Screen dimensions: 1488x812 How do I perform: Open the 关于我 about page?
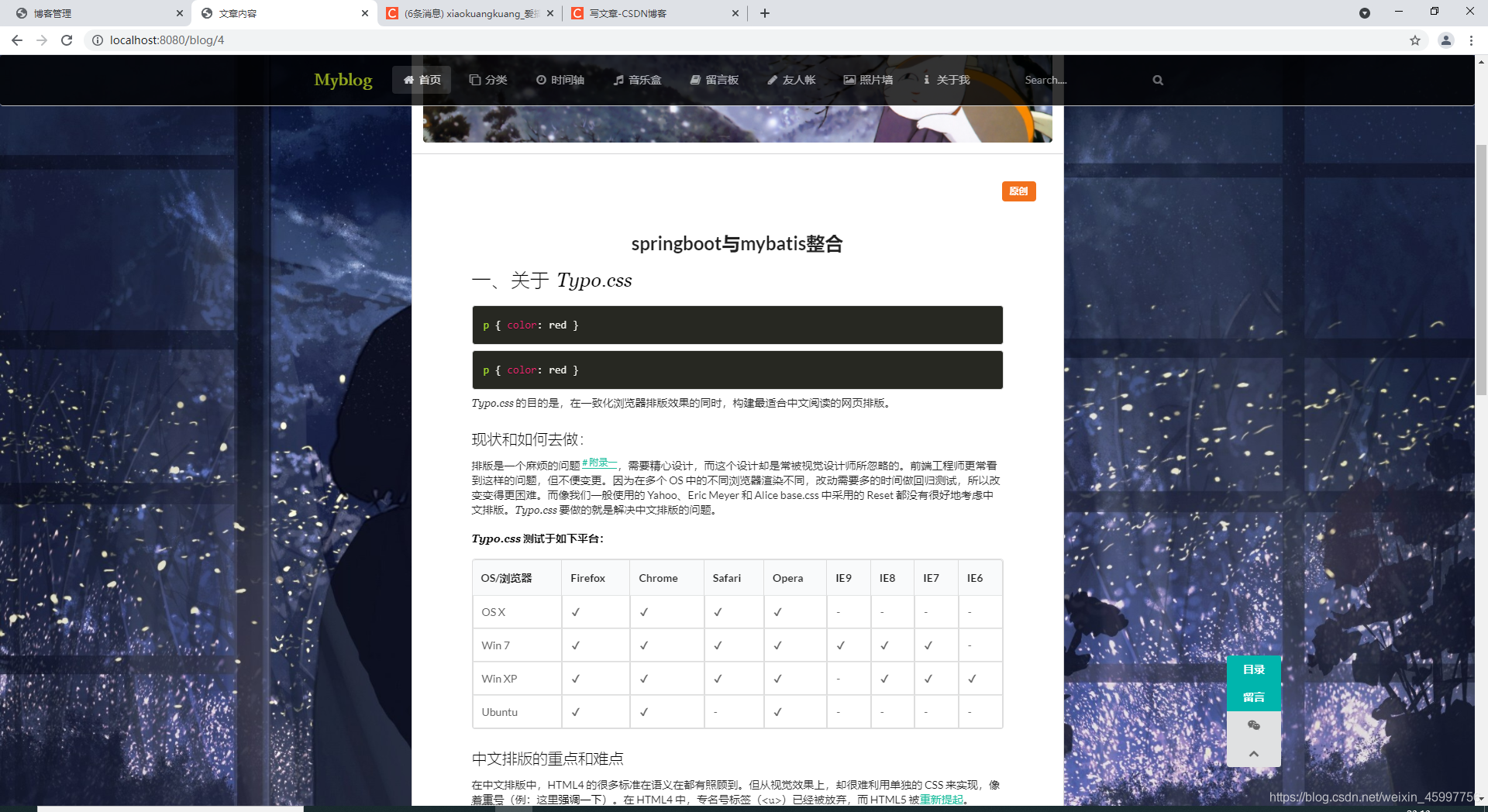click(x=946, y=80)
